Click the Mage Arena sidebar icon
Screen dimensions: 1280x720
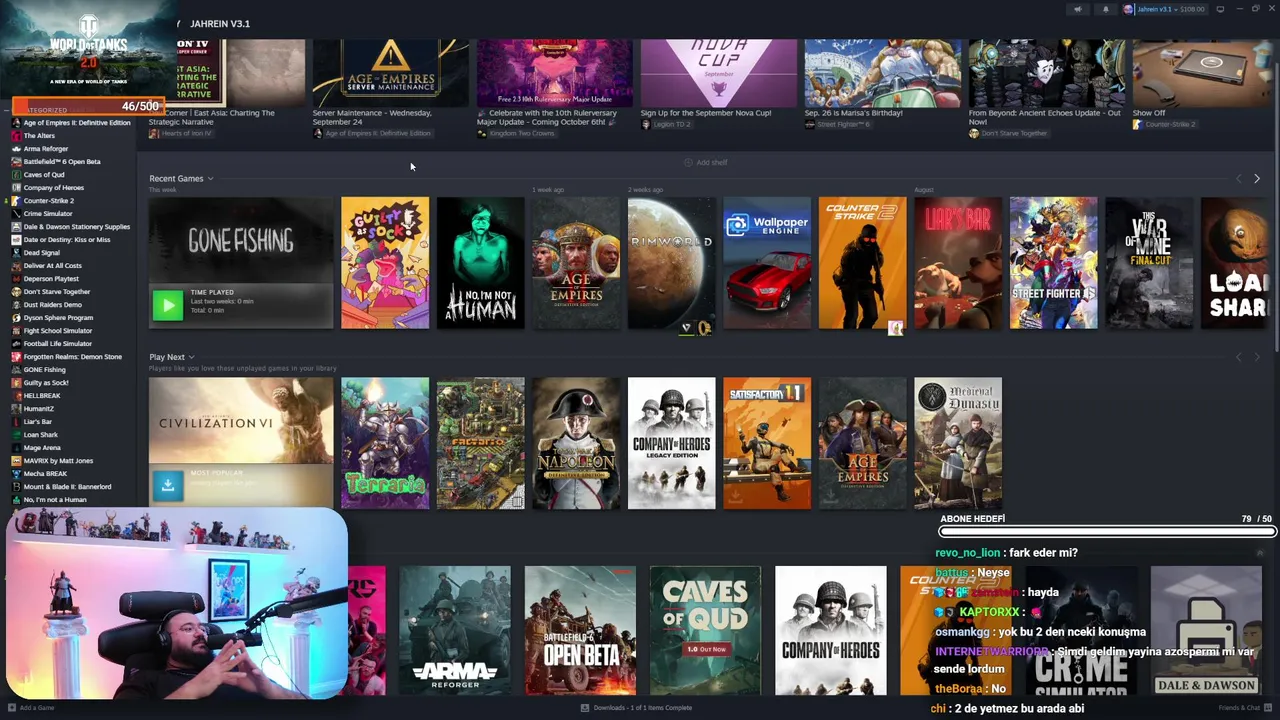pyautogui.click(x=16, y=448)
